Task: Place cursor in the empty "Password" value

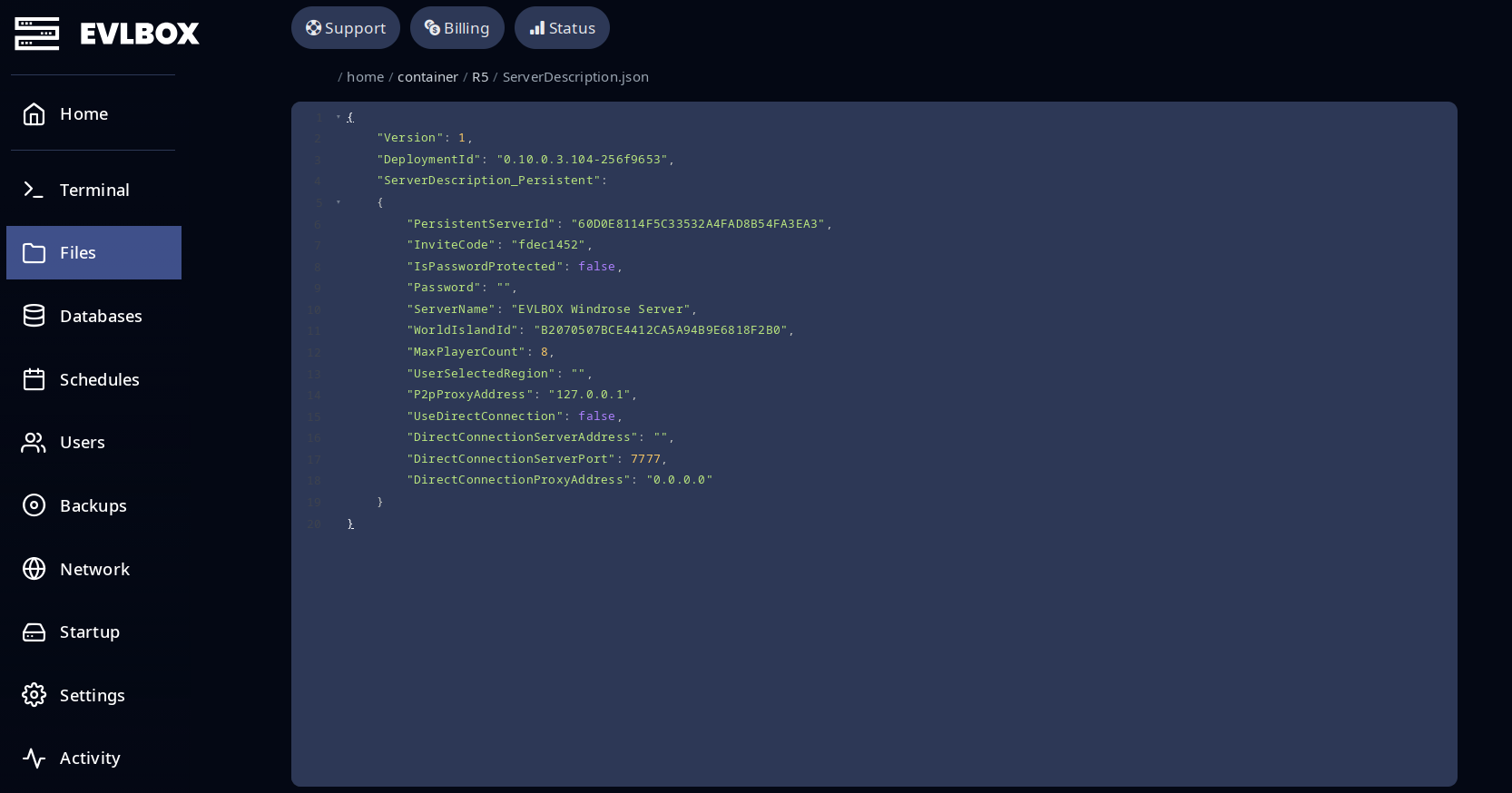Action: tap(504, 288)
